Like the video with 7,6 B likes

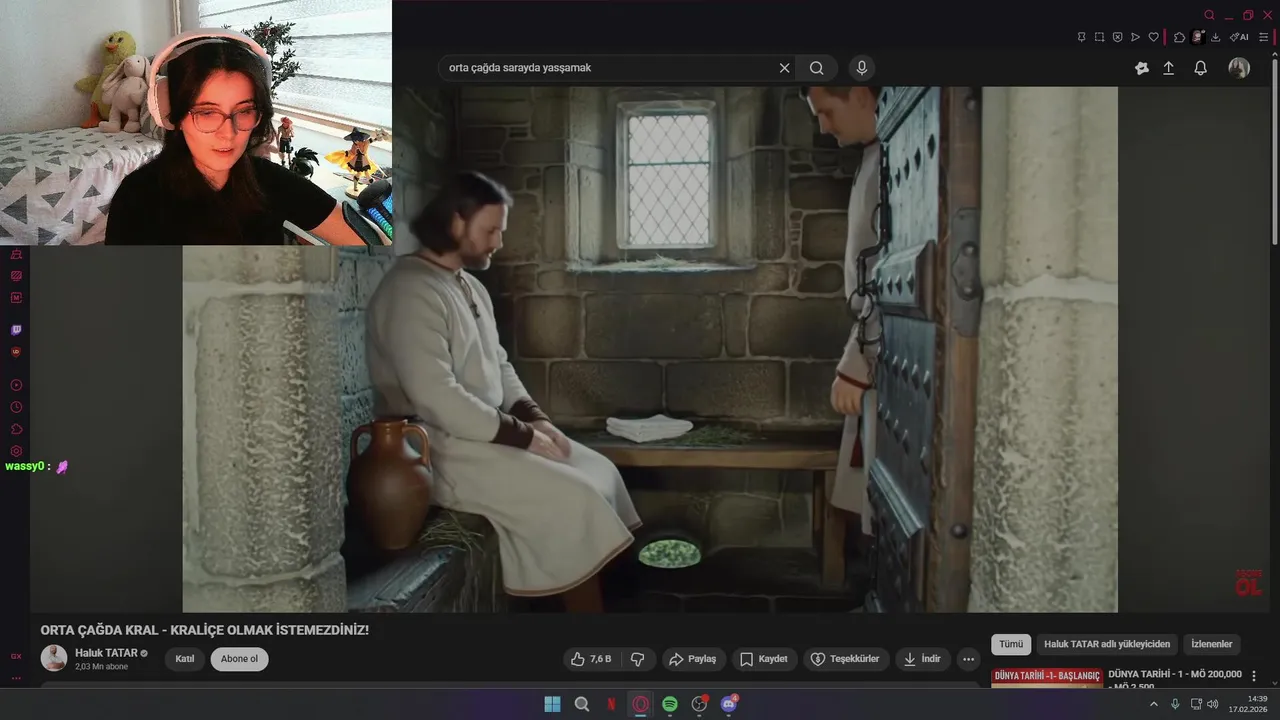click(x=591, y=659)
